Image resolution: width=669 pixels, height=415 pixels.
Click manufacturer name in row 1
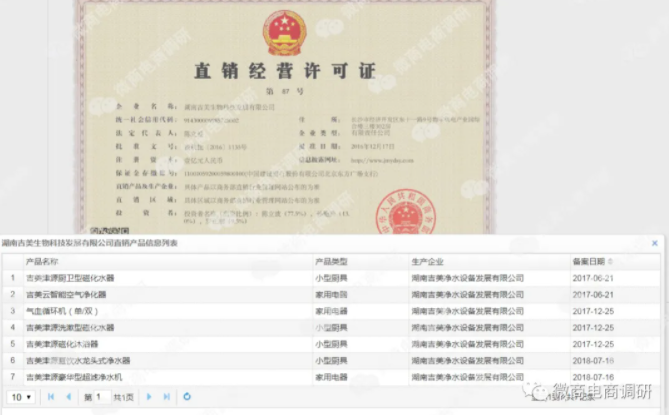468,278
